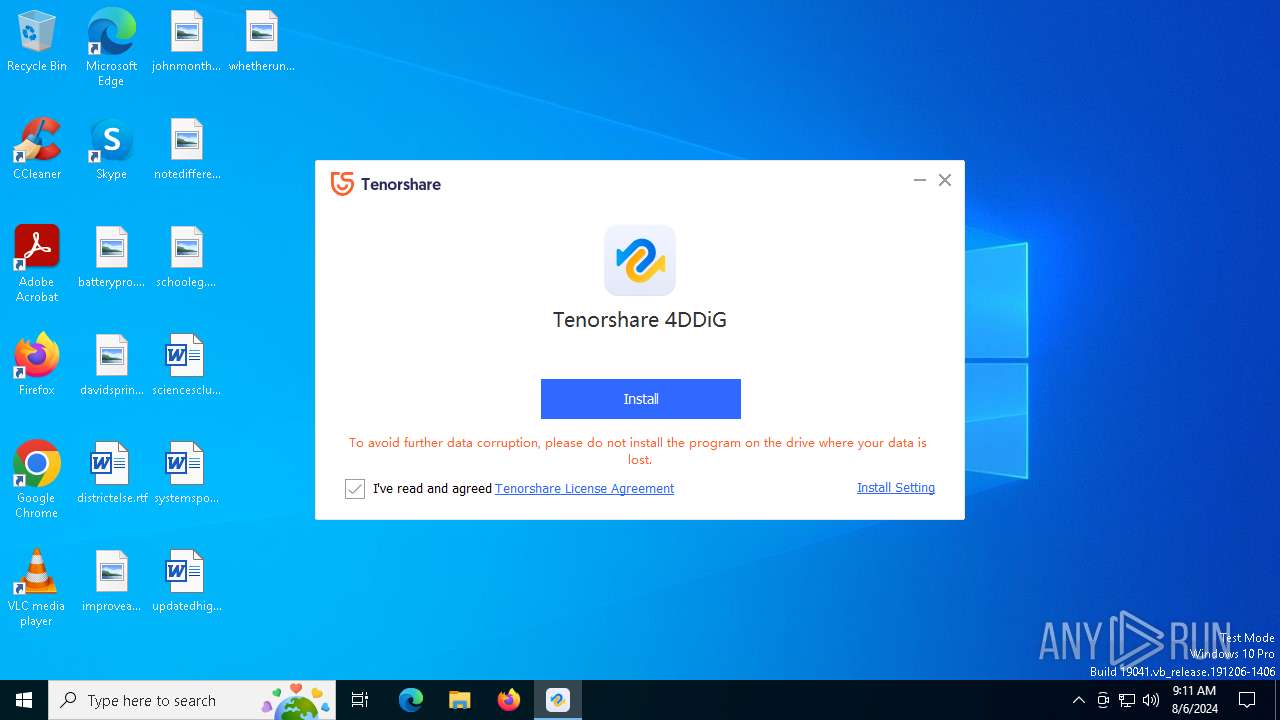Click the 4DDiG installer taskbar button
The height and width of the screenshot is (720, 1280).
(x=558, y=700)
